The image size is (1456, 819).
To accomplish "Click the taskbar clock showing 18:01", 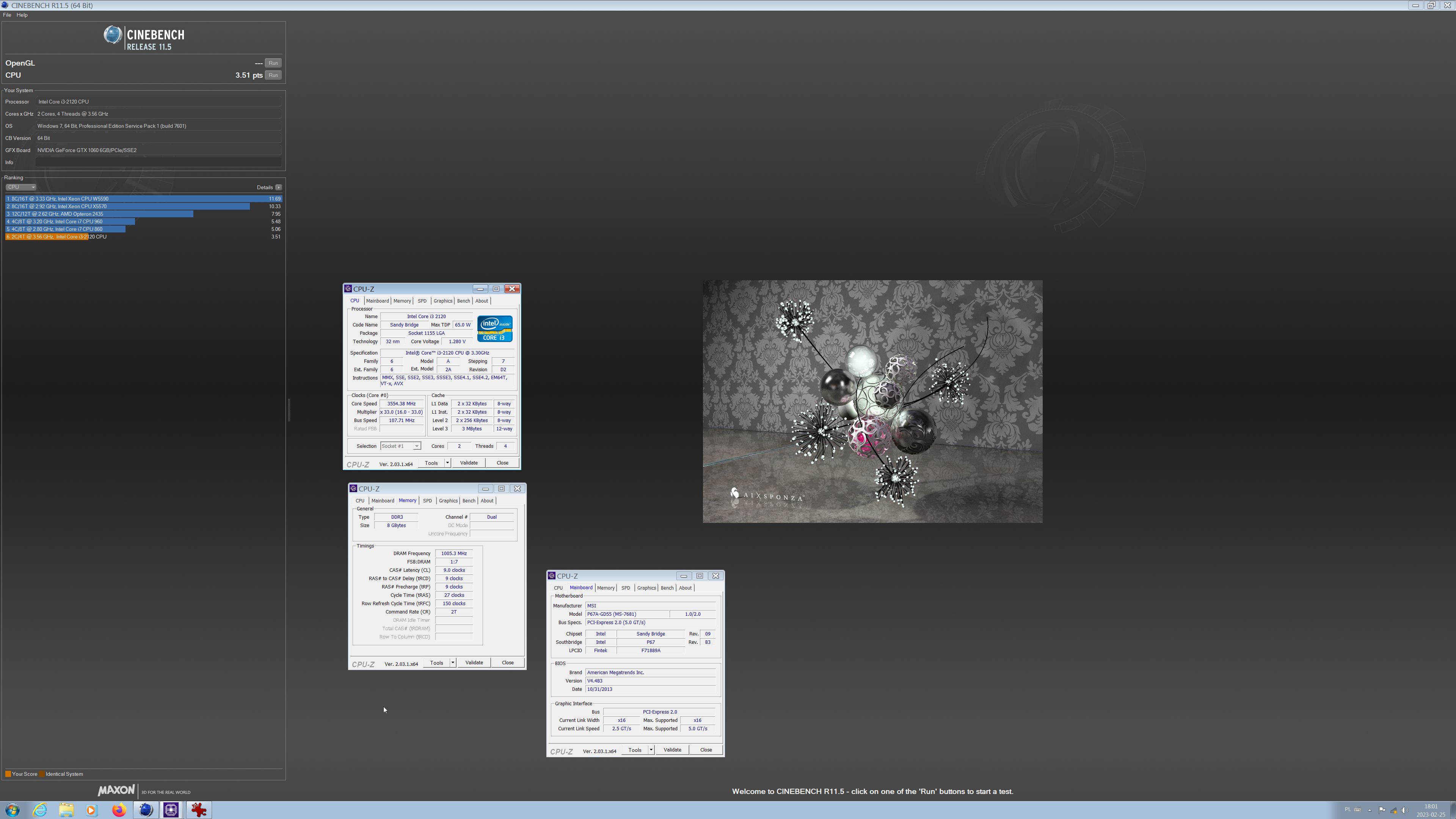I will pos(1431,811).
